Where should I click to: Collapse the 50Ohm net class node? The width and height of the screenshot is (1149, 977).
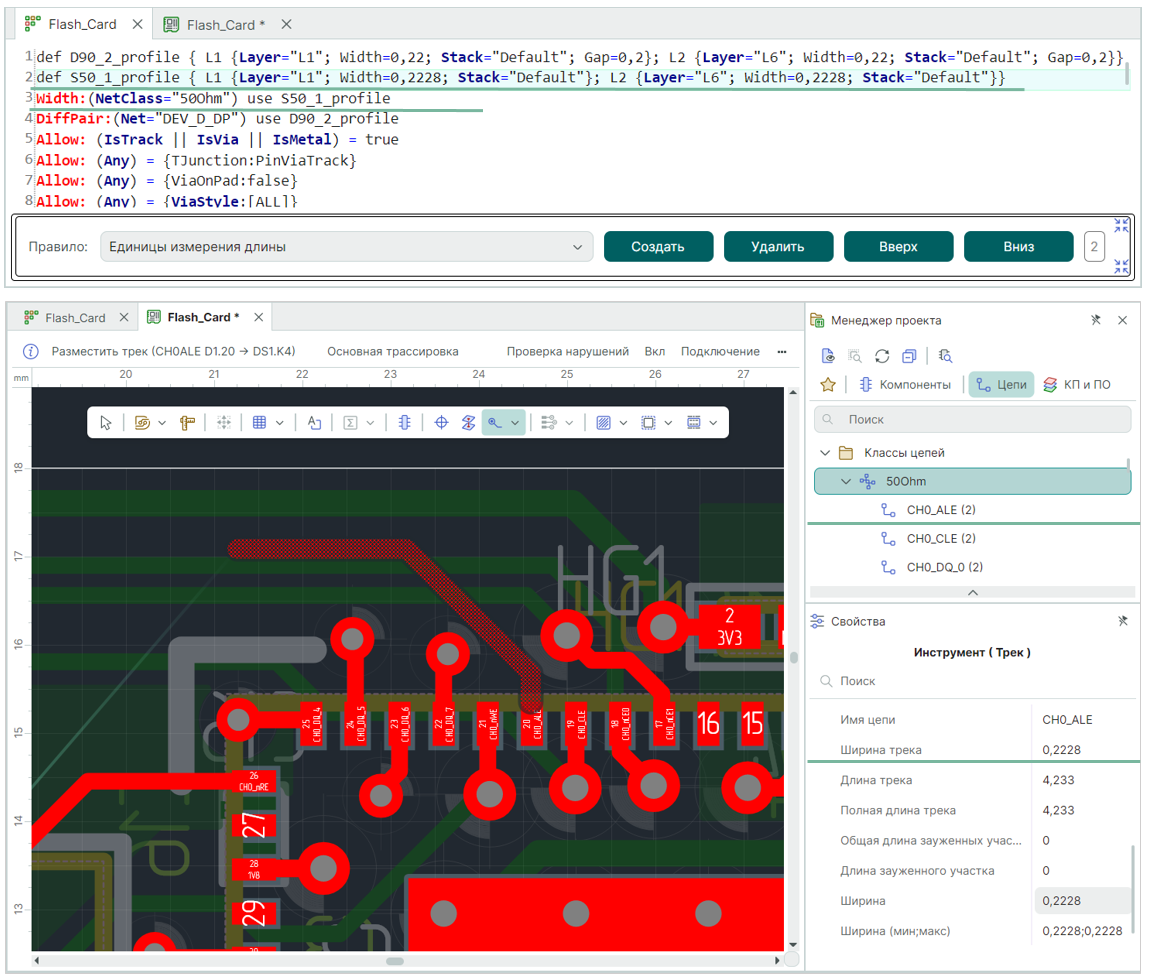(846, 482)
